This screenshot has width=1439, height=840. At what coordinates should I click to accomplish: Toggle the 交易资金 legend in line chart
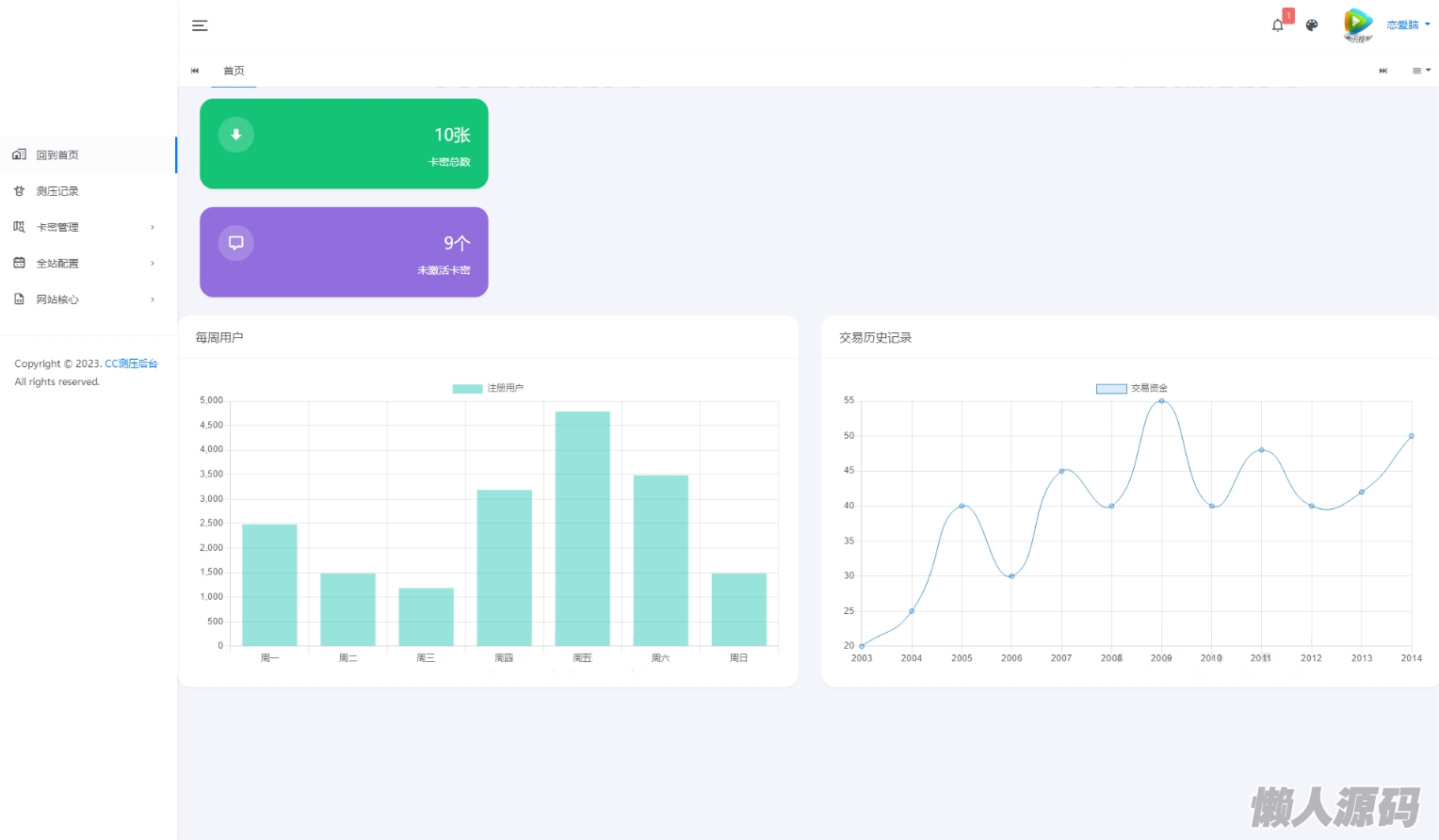tap(1131, 388)
